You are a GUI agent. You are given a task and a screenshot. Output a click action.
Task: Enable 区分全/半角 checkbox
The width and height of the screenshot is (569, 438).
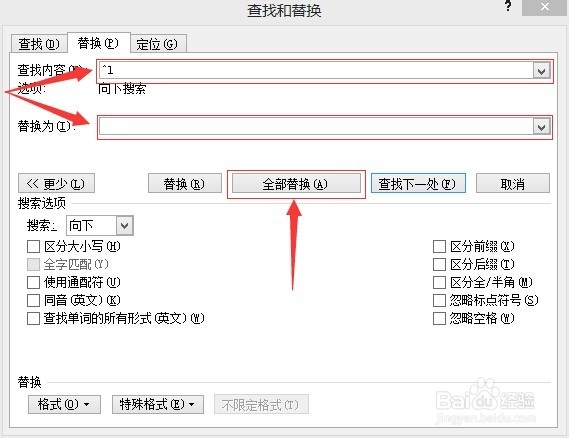coord(439,282)
